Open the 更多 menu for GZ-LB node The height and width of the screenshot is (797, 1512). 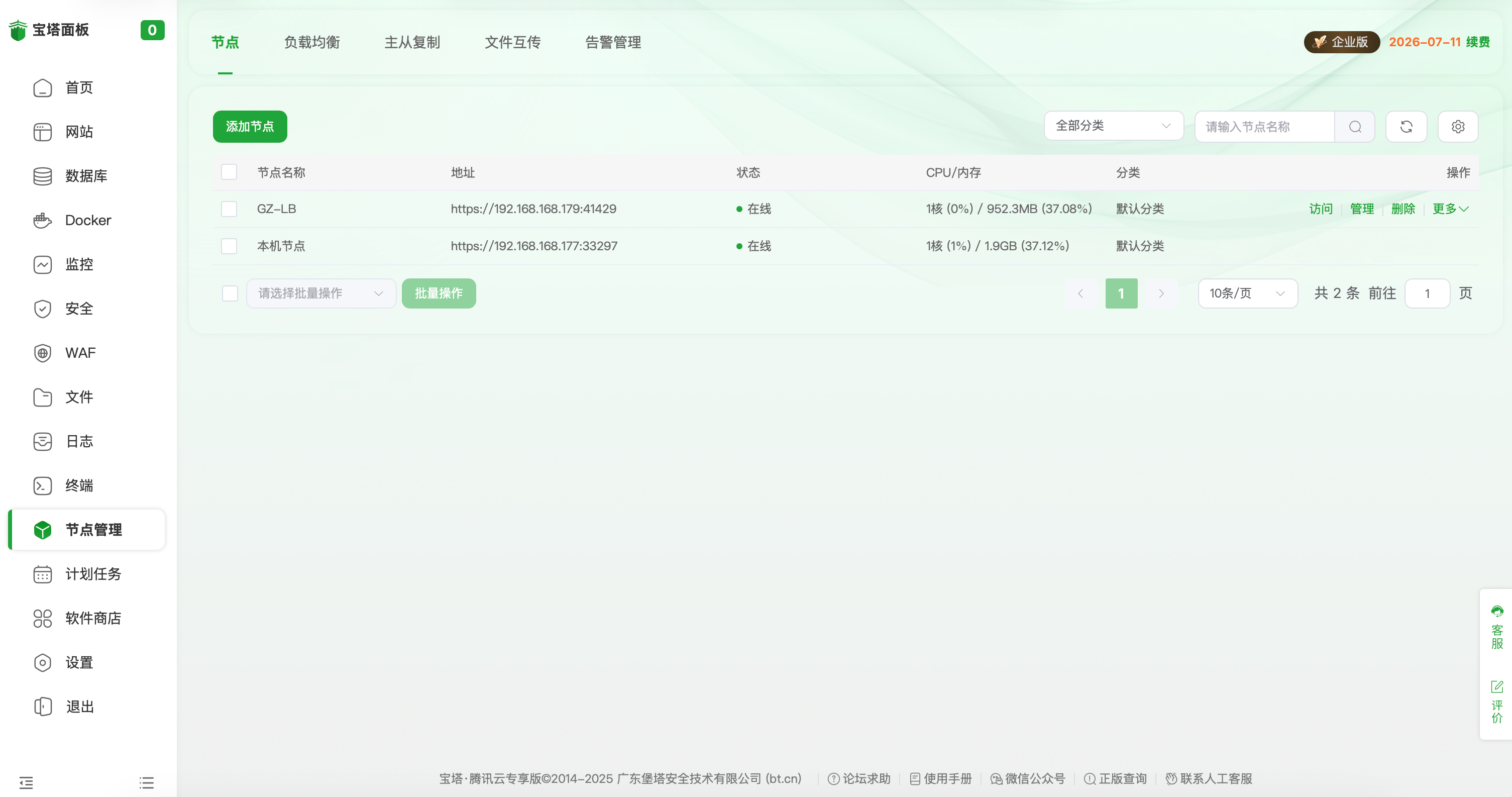coord(1449,209)
